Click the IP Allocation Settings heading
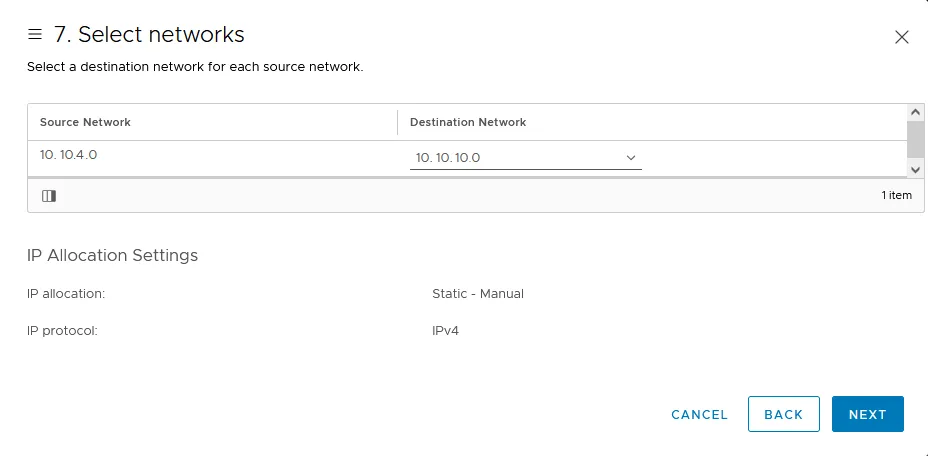928x456 pixels. click(112, 255)
